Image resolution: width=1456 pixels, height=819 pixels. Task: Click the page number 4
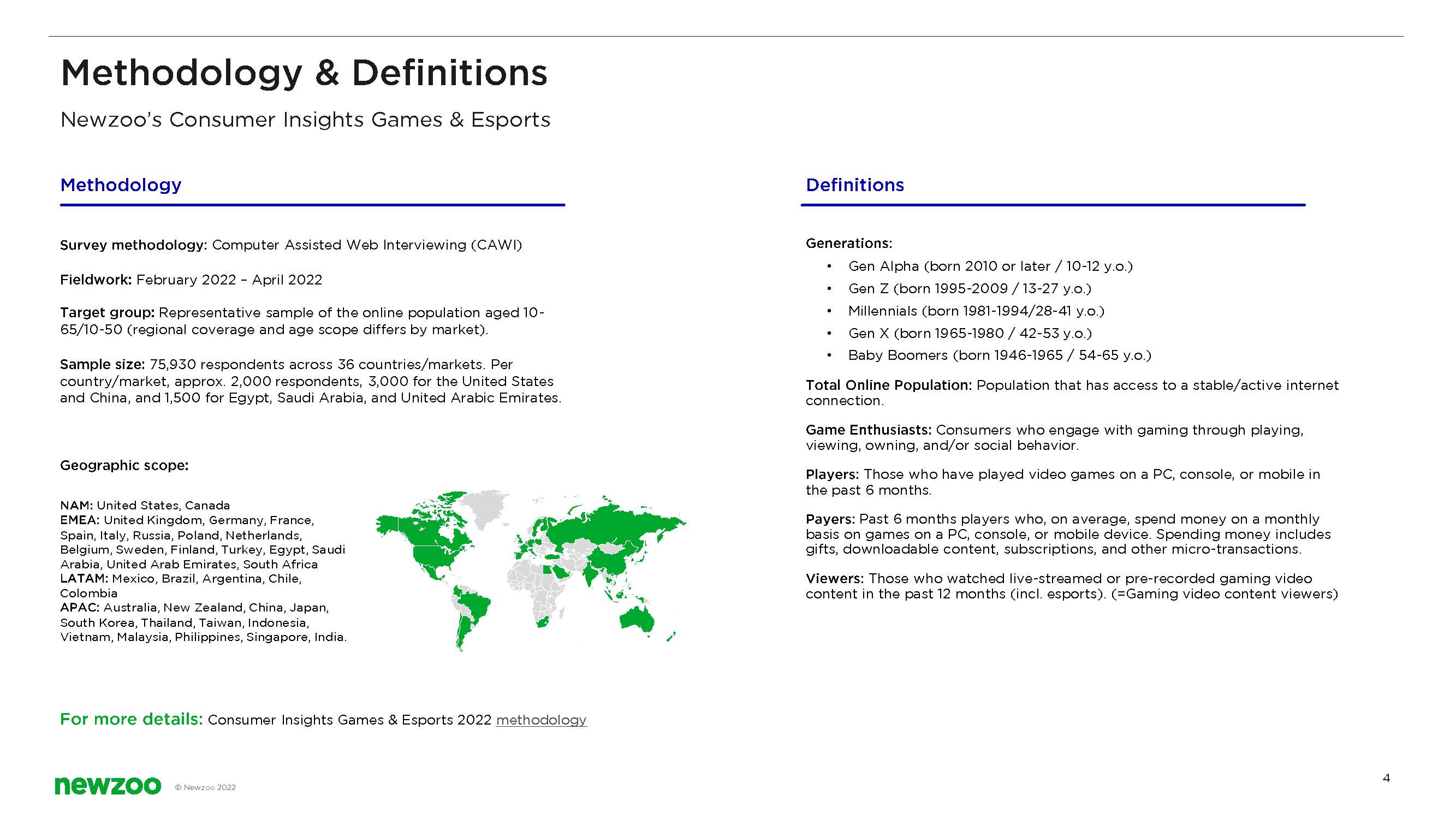click(x=1386, y=778)
